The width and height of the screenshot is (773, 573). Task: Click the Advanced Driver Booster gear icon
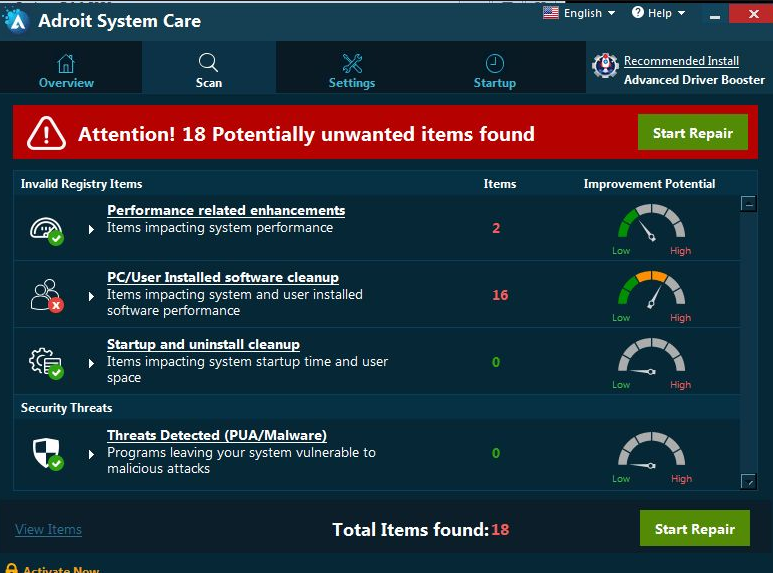605,67
